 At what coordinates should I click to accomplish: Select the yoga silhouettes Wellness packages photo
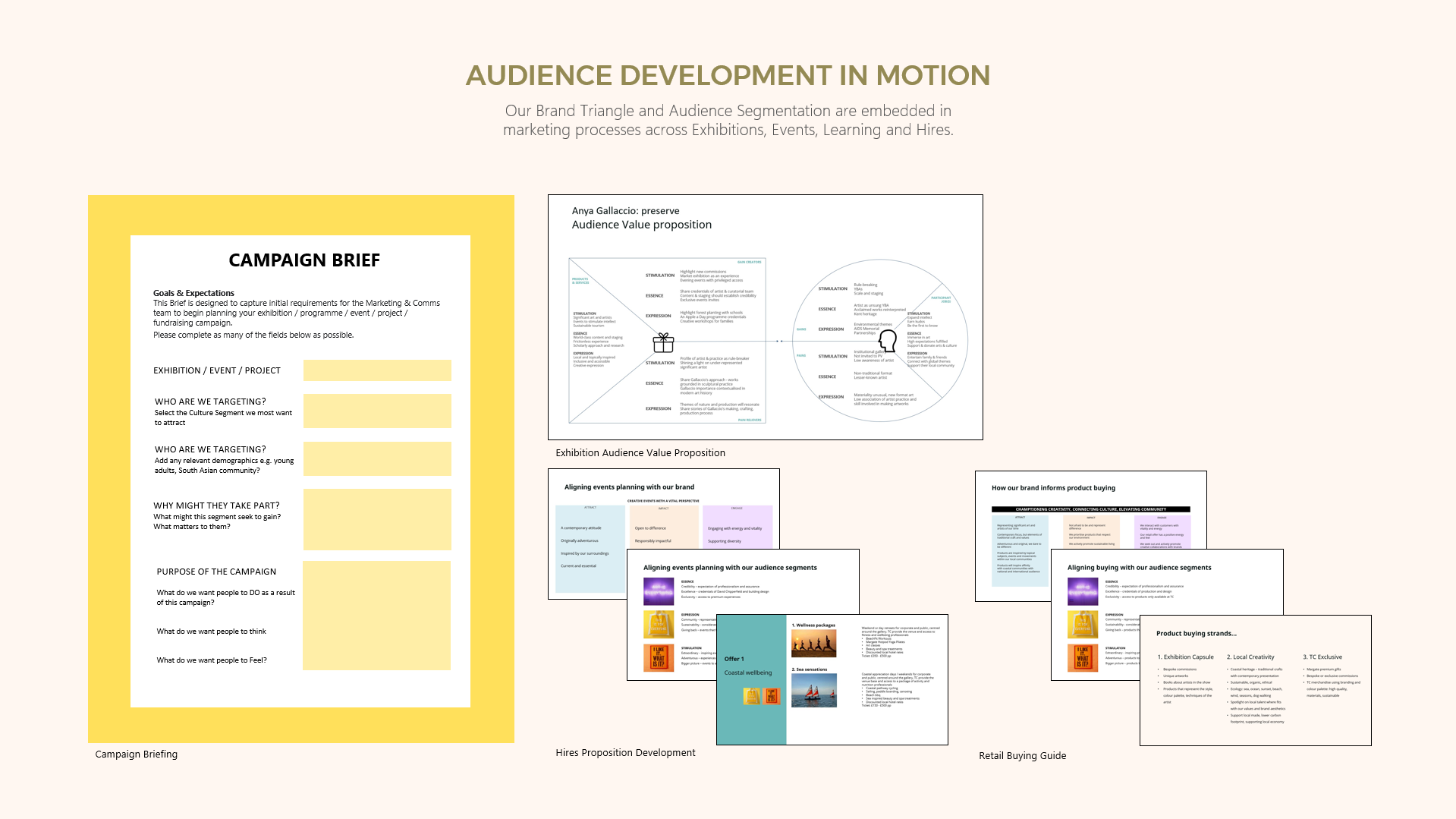click(x=813, y=644)
